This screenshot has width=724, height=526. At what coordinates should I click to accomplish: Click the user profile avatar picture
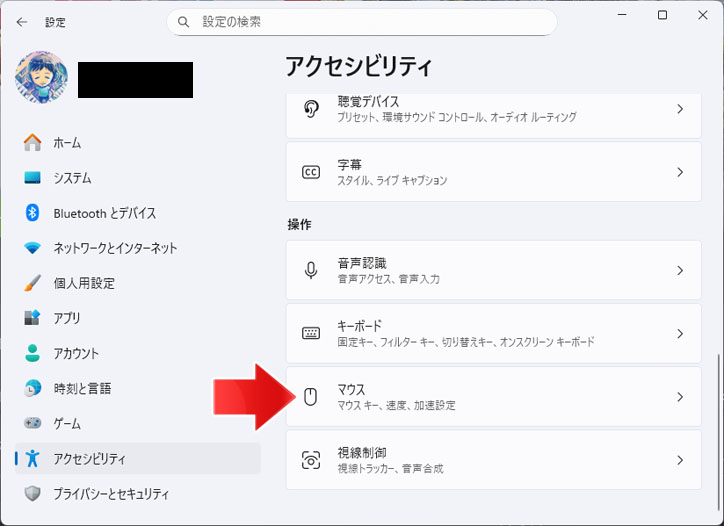(42, 79)
